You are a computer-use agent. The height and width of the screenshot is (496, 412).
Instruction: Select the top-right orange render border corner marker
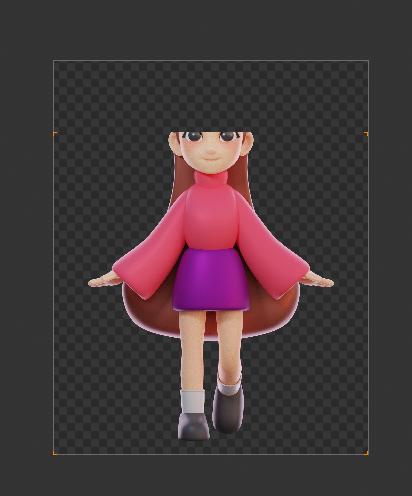[366, 134]
